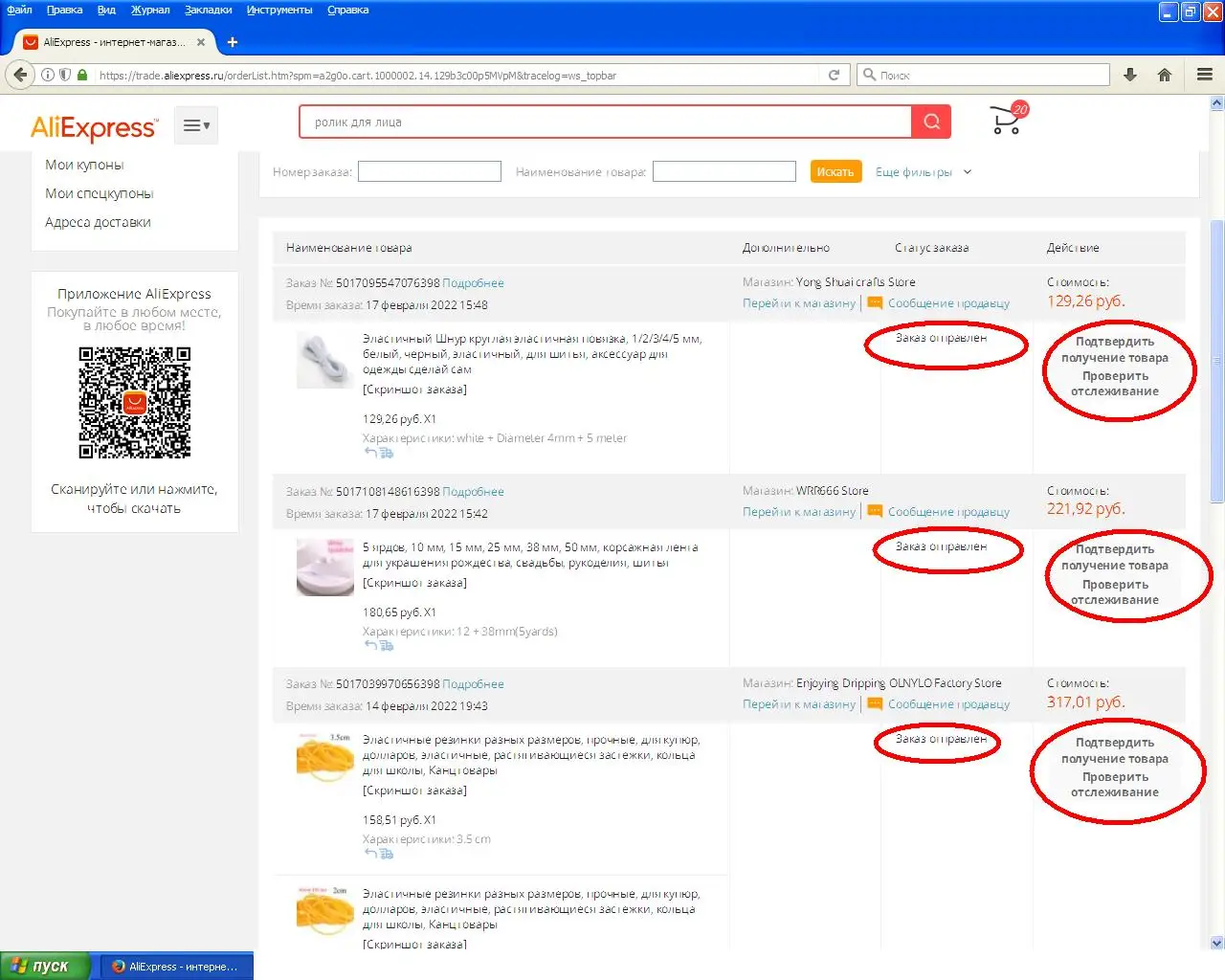
Task: Open the 2cm rubber bands product thumbnail
Action: click(x=325, y=912)
